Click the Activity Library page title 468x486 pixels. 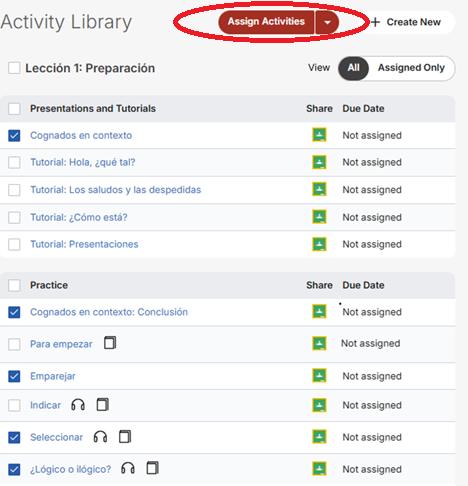pos(66,22)
